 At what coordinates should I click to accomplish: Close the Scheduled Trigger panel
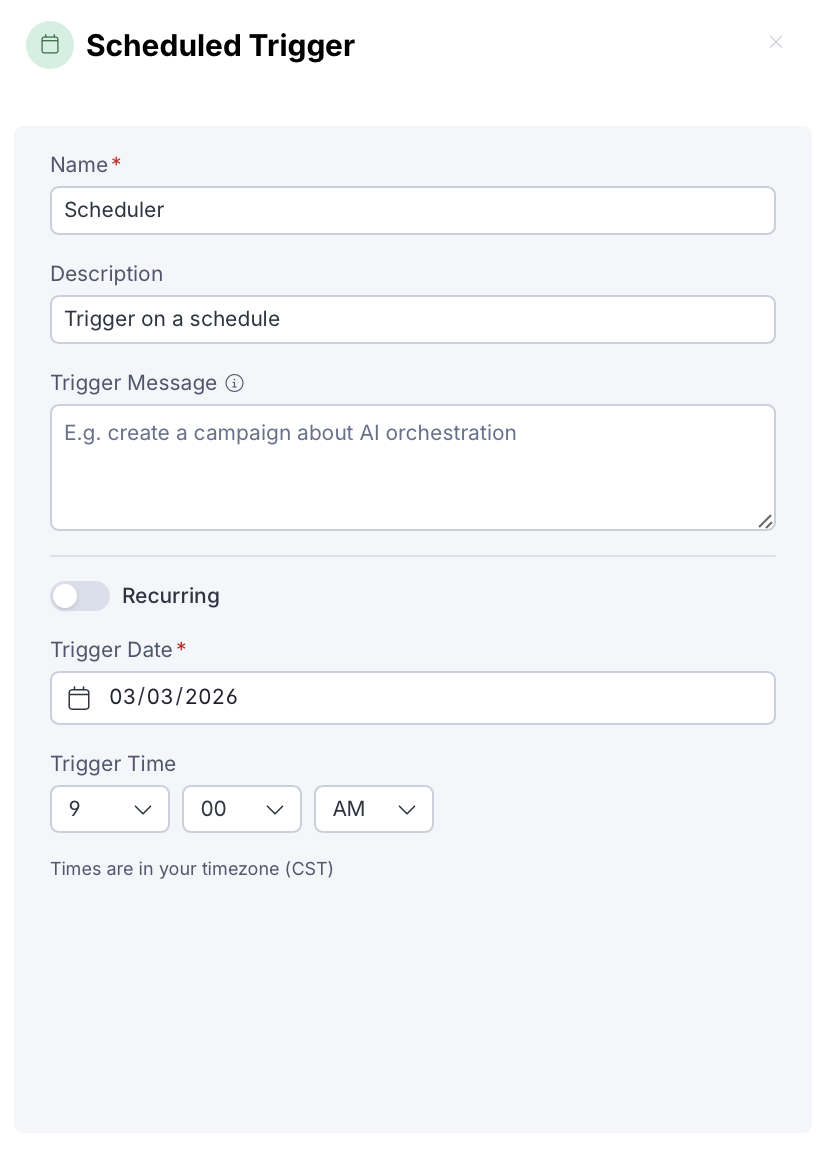pos(776,42)
